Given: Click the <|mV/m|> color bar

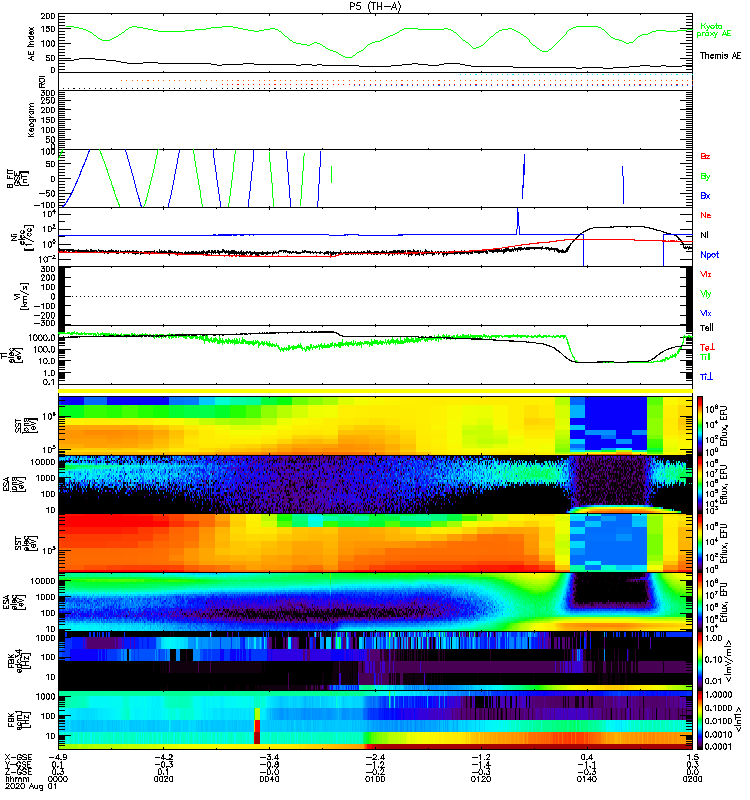Looking at the screenshot, I should [x=700, y=661].
